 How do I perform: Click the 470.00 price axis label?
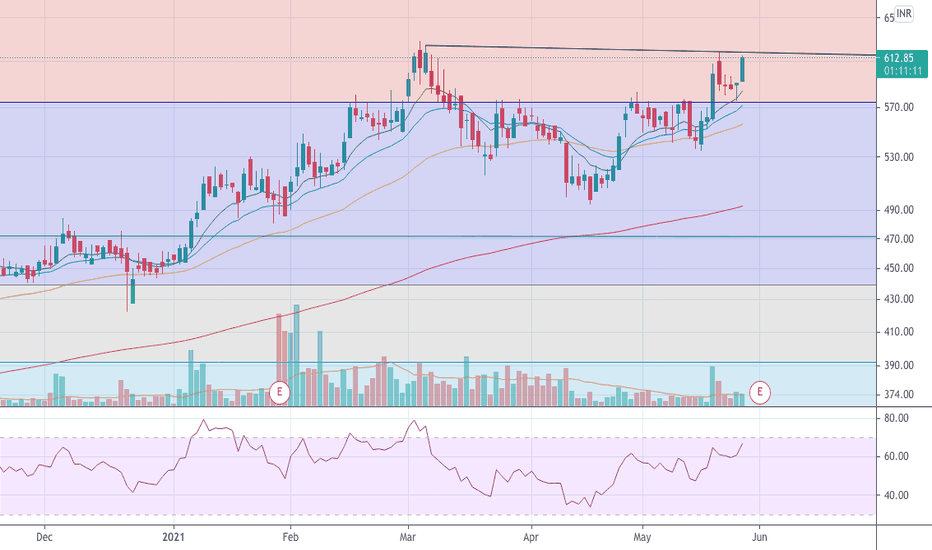(898, 239)
